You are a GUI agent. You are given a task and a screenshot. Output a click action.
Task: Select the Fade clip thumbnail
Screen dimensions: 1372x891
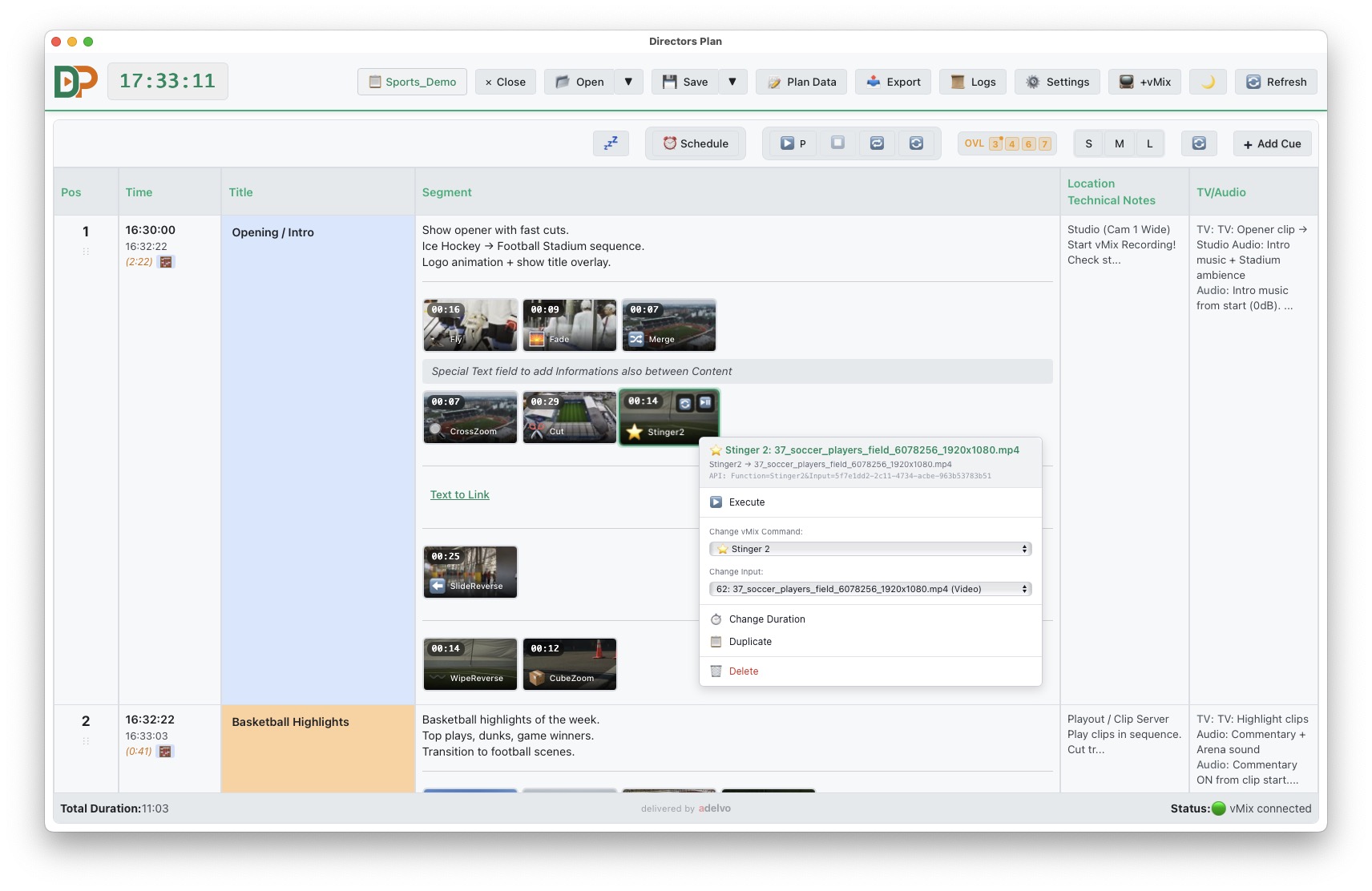point(569,325)
